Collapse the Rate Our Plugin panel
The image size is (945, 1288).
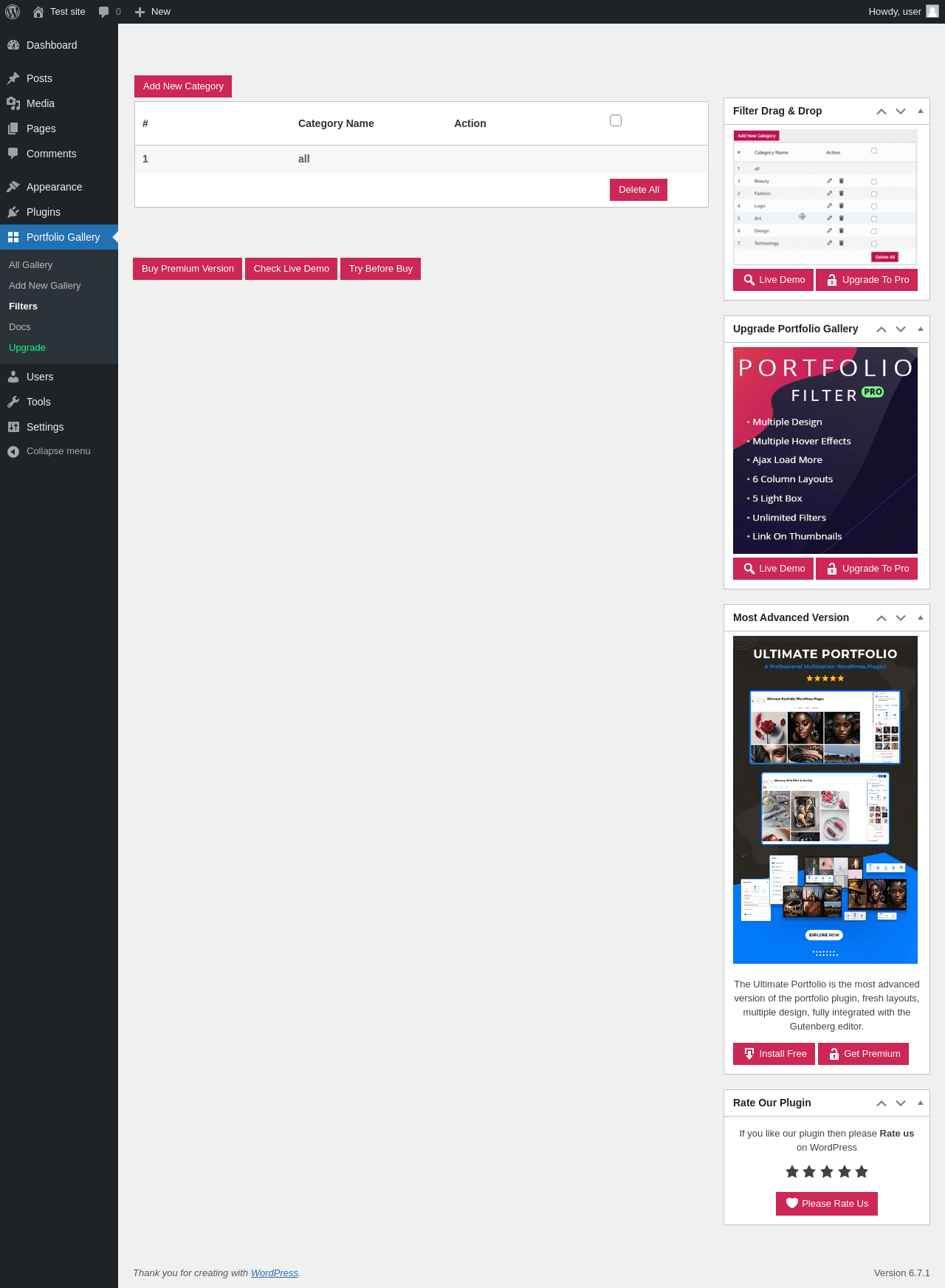pos(921,1103)
